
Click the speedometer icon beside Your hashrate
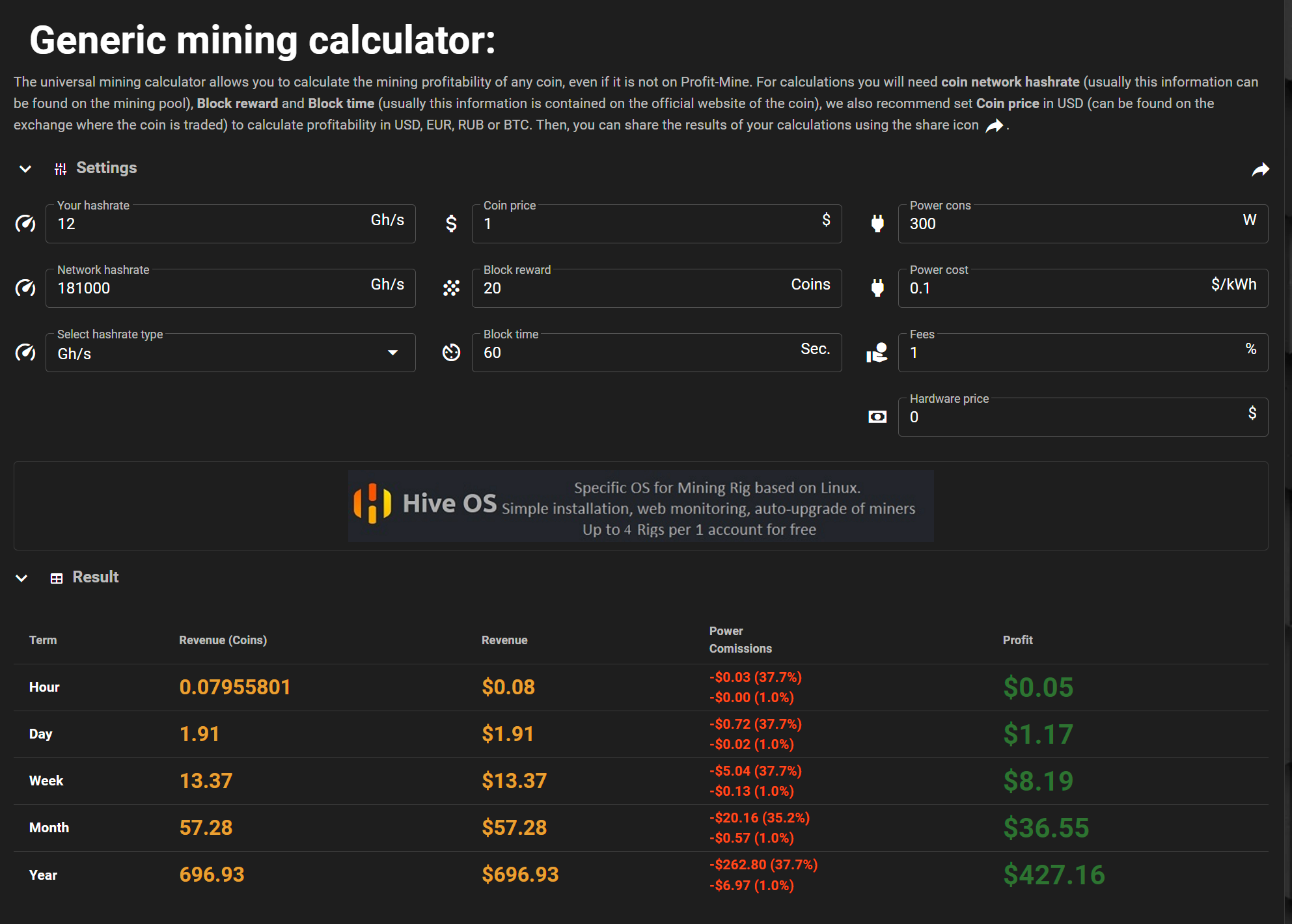(x=25, y=224)
